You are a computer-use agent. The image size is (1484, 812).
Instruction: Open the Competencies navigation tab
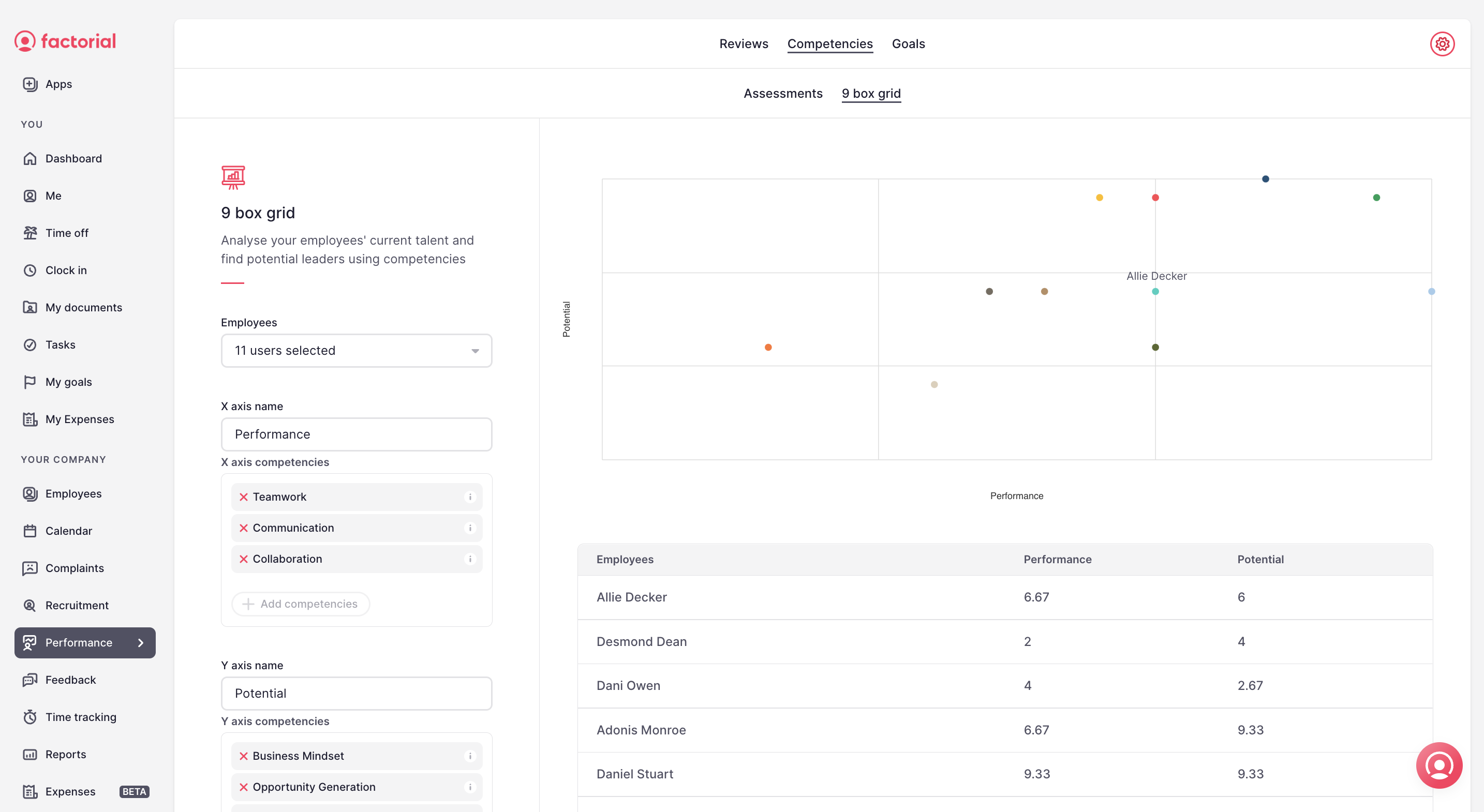[830, 44]
